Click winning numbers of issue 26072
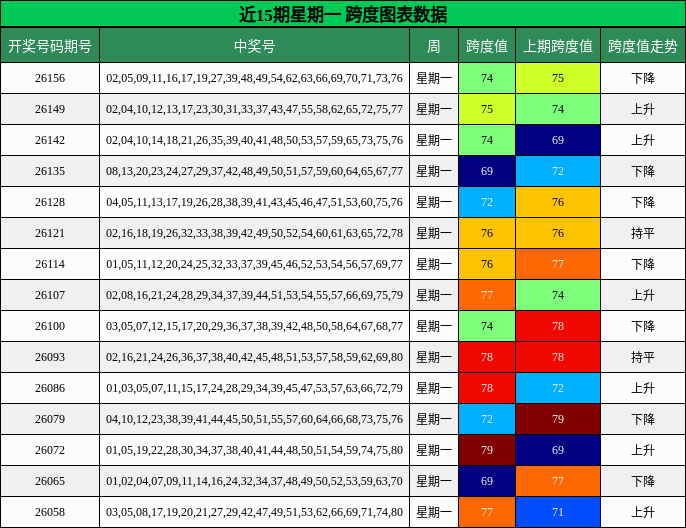Viewport: 686px width, 528px height. coord(255,451)
